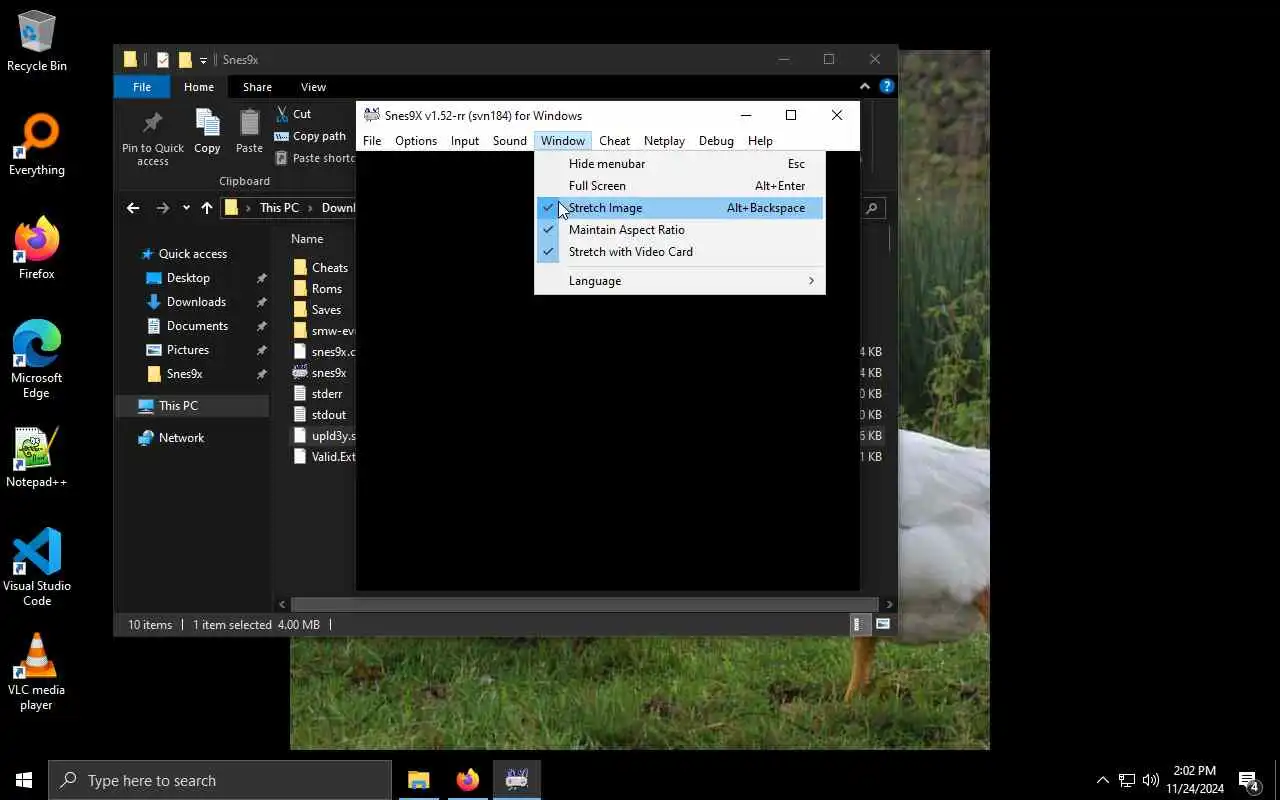The image size is (1280, 800).
Task: Switch to the Share ribbon tab
Action: point(257,87)
